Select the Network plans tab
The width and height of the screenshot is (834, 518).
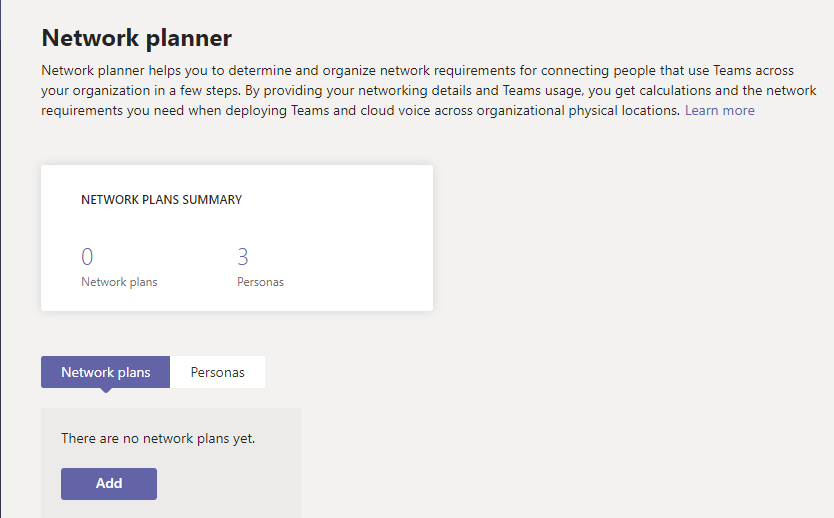pos(105,372)
